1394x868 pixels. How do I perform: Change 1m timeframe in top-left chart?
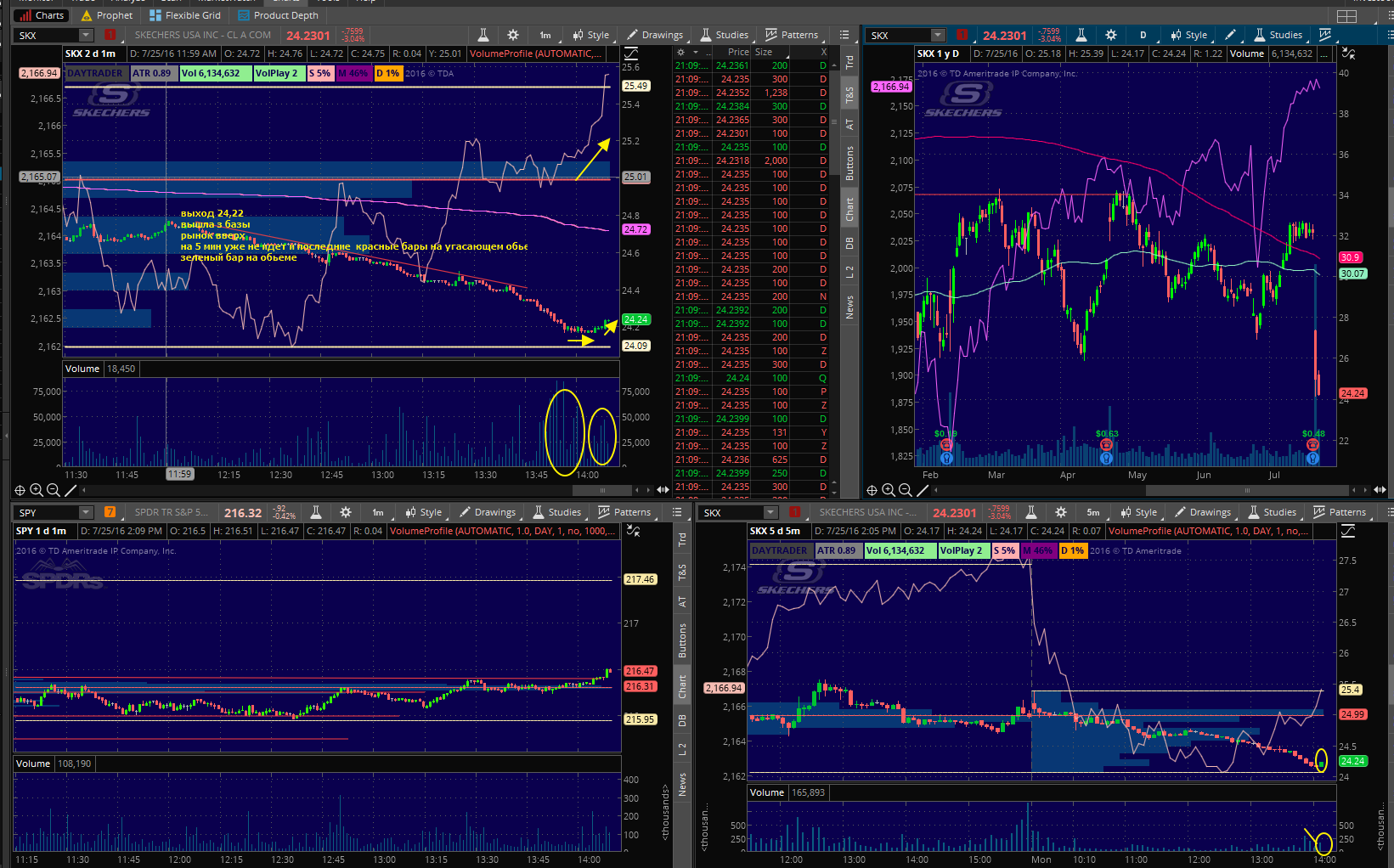click(545, 35)
